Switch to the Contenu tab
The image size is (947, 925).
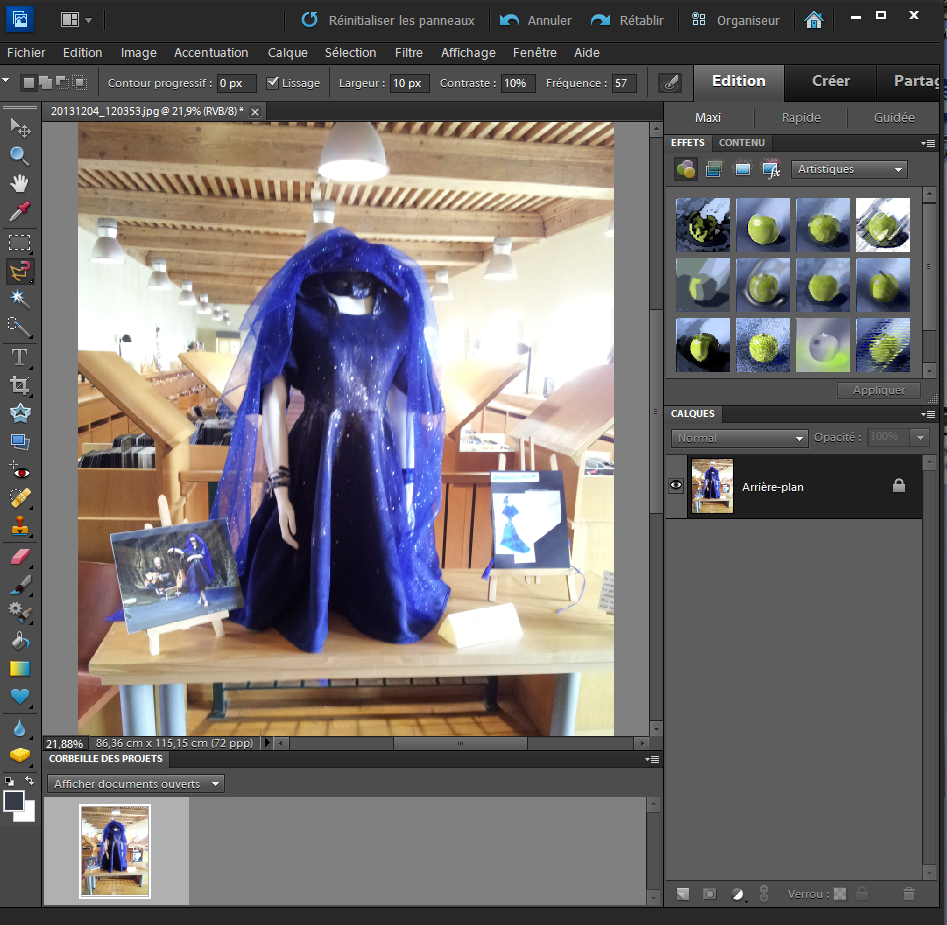click(741, 143)
